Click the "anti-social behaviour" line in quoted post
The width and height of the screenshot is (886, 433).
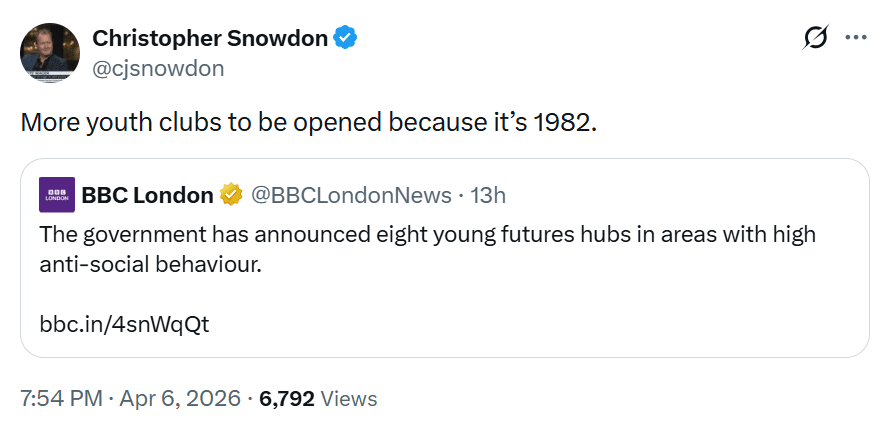point(150,267)
